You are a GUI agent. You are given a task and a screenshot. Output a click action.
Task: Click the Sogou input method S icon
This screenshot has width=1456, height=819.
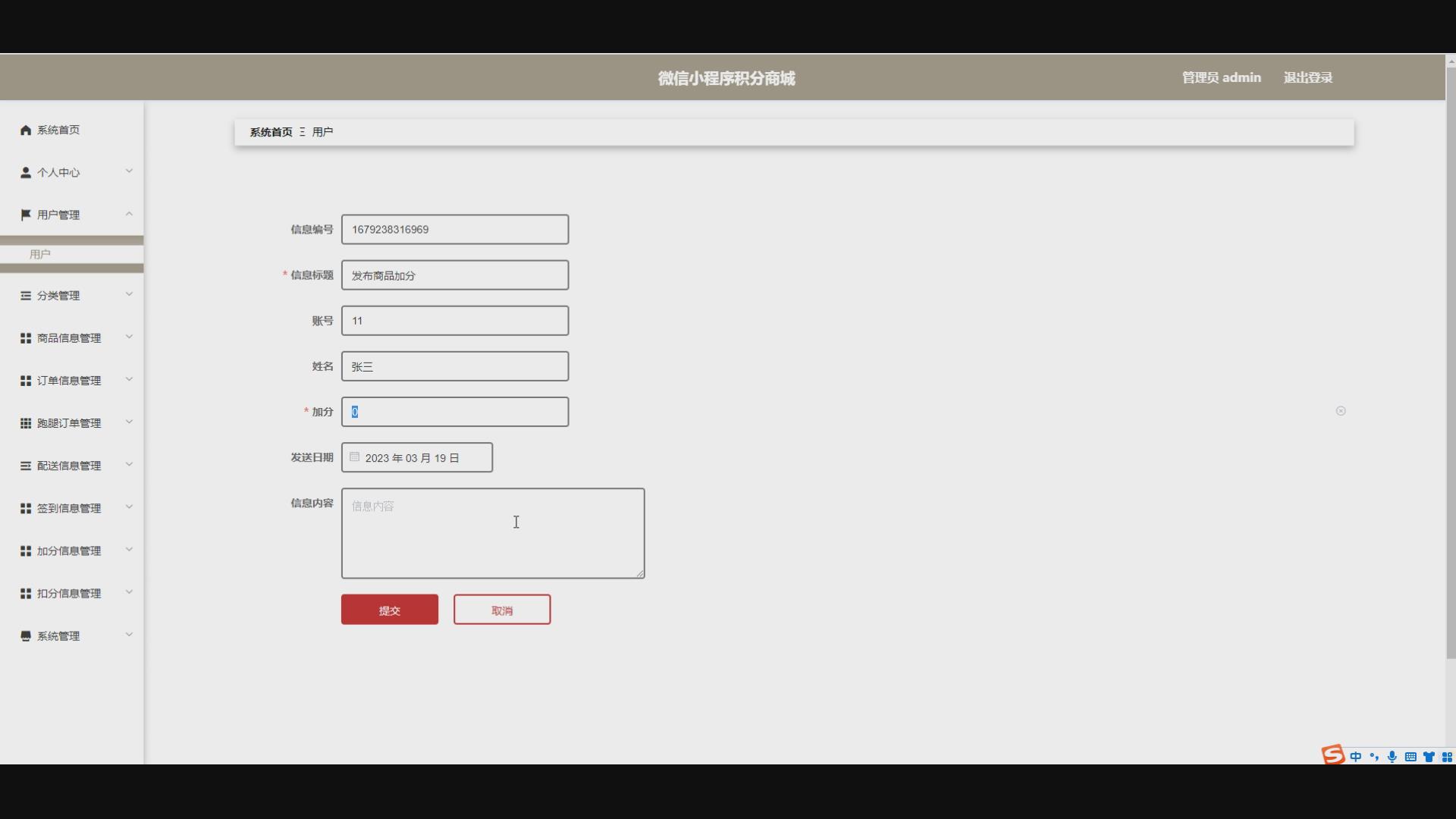click(x=1332, y=755)
